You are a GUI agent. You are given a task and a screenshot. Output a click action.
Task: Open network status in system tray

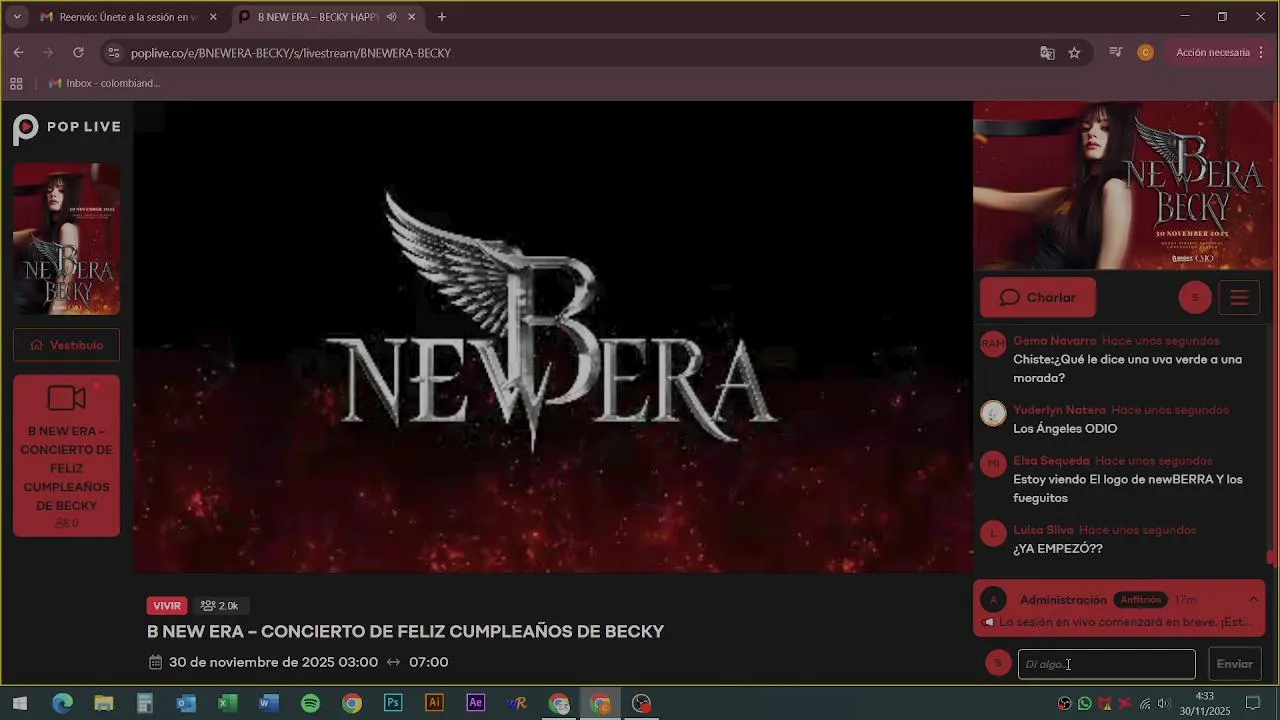point(1145,704)
